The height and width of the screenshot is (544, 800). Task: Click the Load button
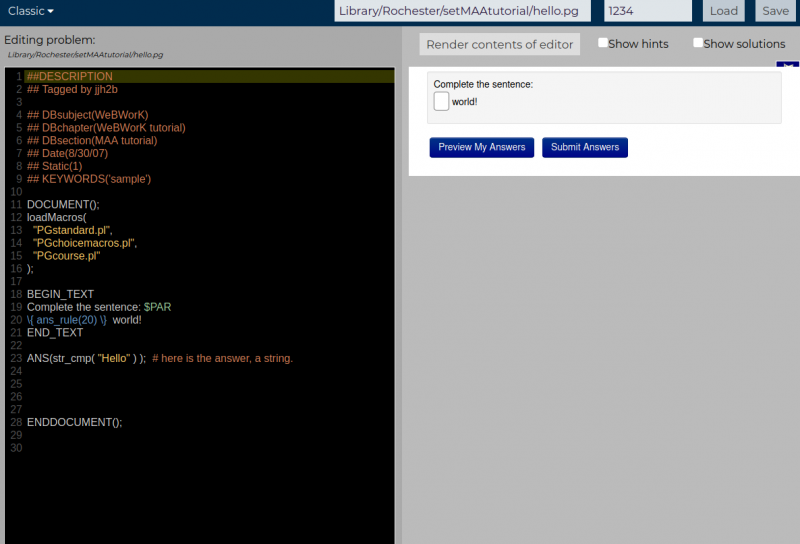[x=723, y=11]
